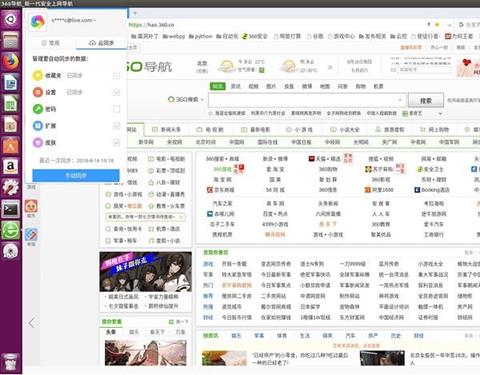Click the blue 扩展 sync icon
480x375 pixels.
(38, 126)
